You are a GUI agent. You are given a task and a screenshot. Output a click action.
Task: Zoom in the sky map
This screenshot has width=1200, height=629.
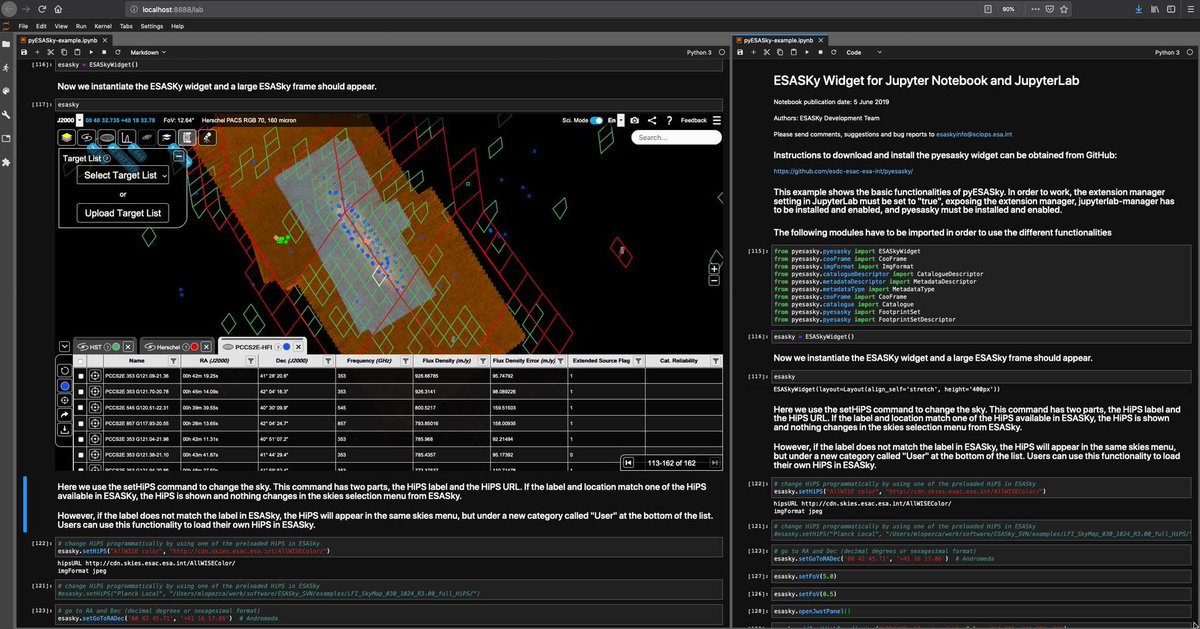click(714, 268)
